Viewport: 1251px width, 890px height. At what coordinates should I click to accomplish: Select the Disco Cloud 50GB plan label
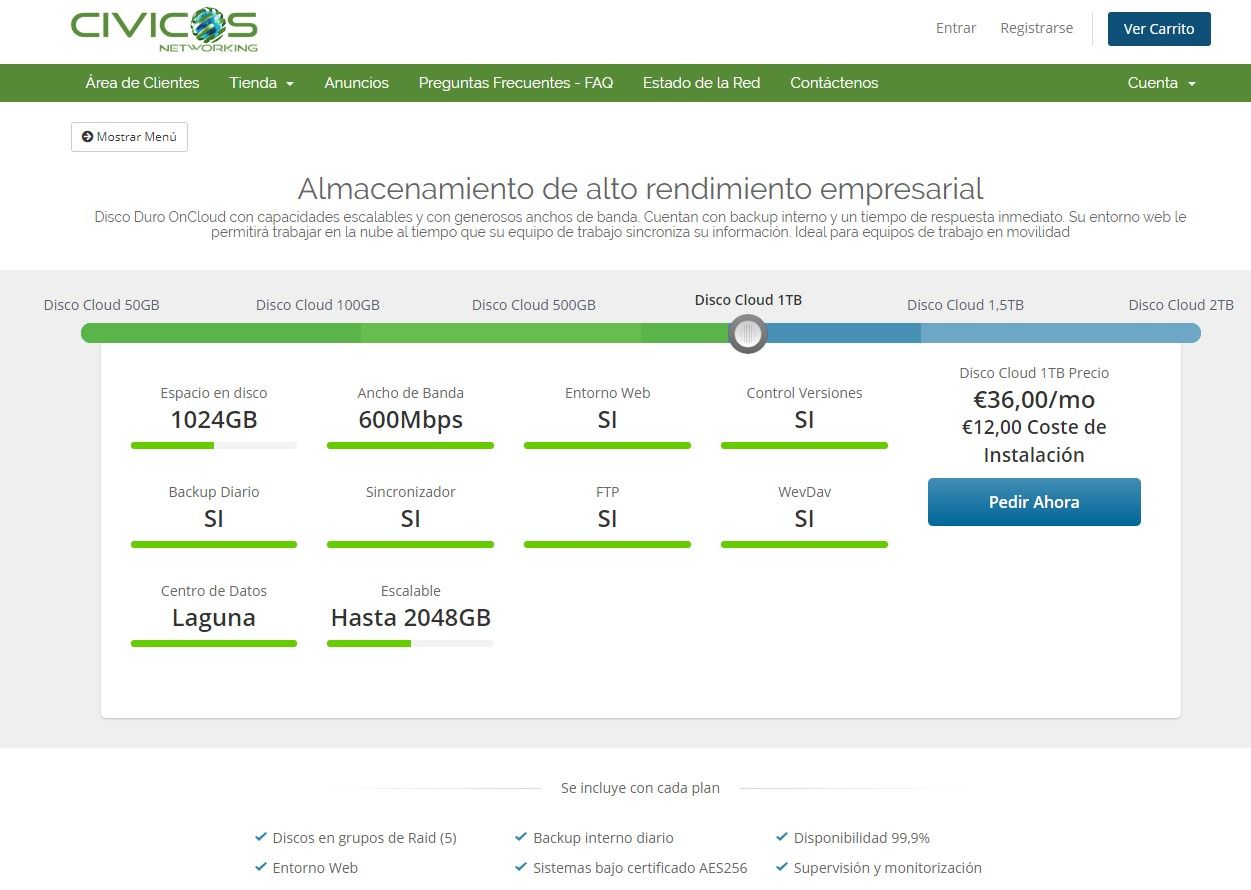(102, 305)
